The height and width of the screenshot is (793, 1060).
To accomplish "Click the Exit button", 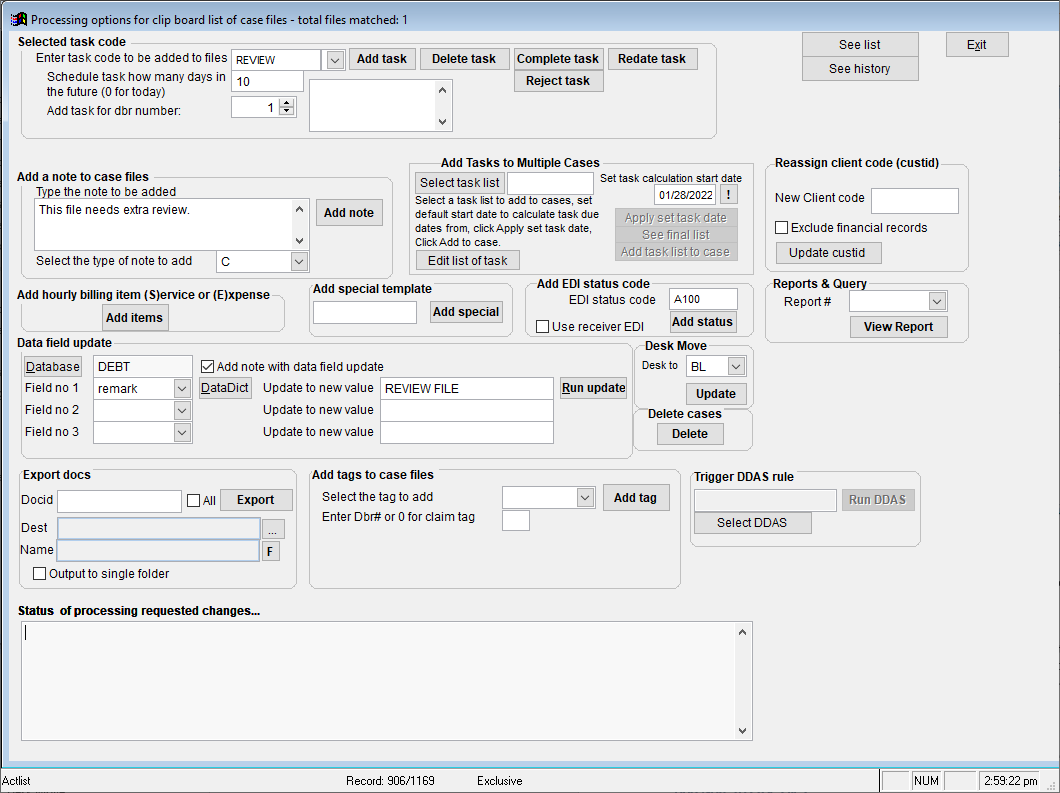I will [x=977, y=45].
